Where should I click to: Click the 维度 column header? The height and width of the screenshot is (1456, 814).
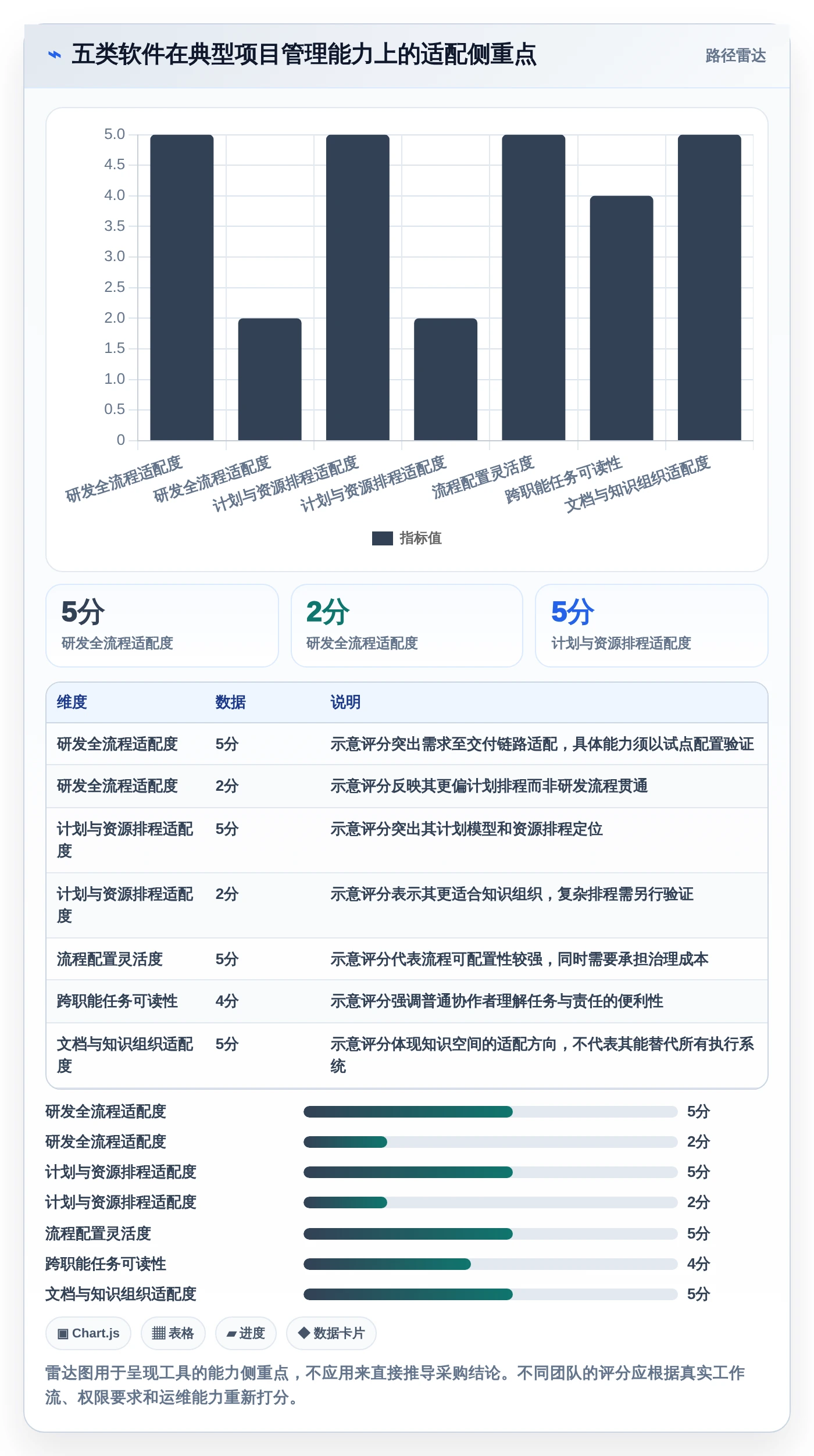click(72, 702)
